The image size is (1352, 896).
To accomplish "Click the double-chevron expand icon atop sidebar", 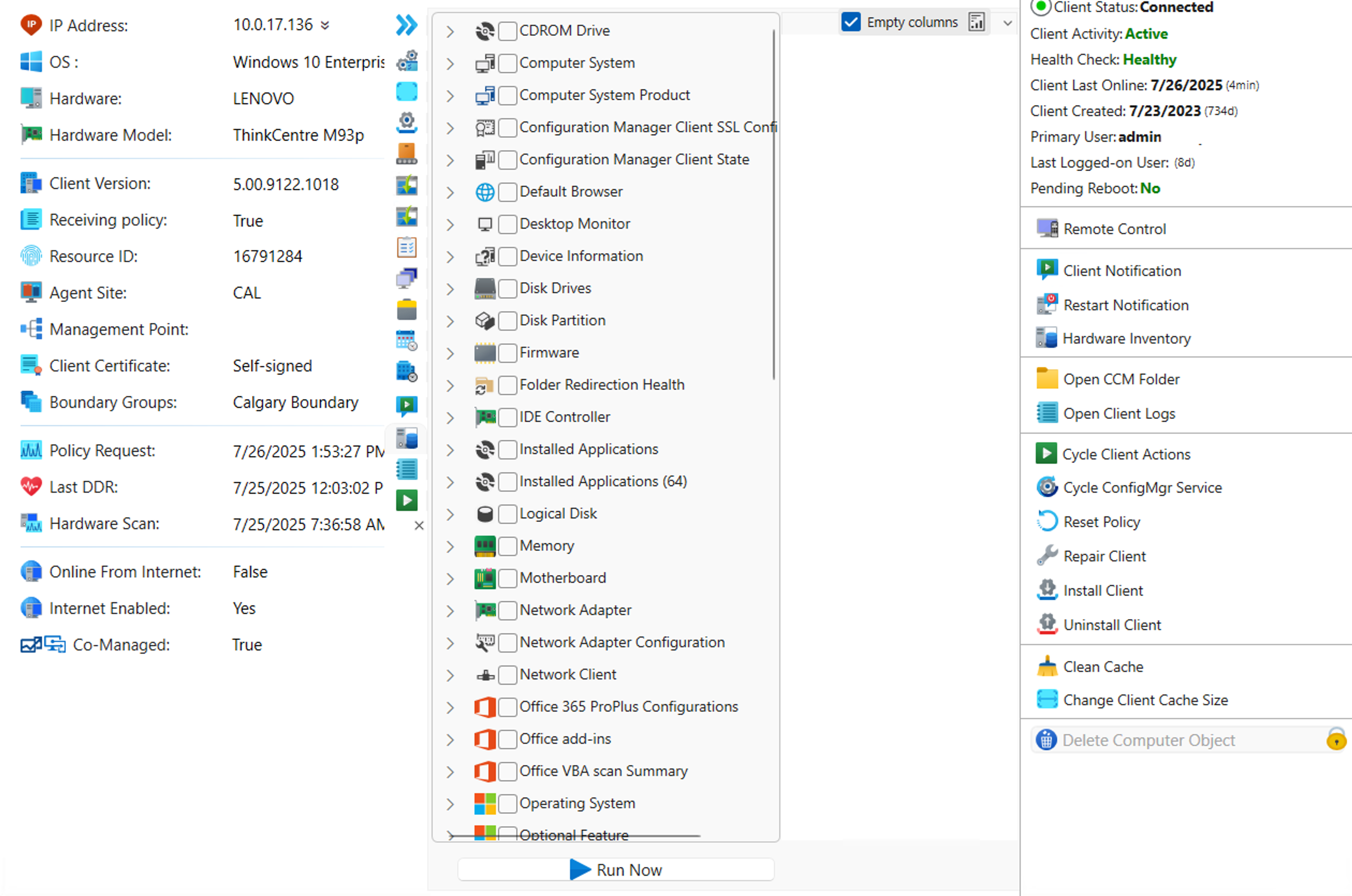I will click(406, 25).
